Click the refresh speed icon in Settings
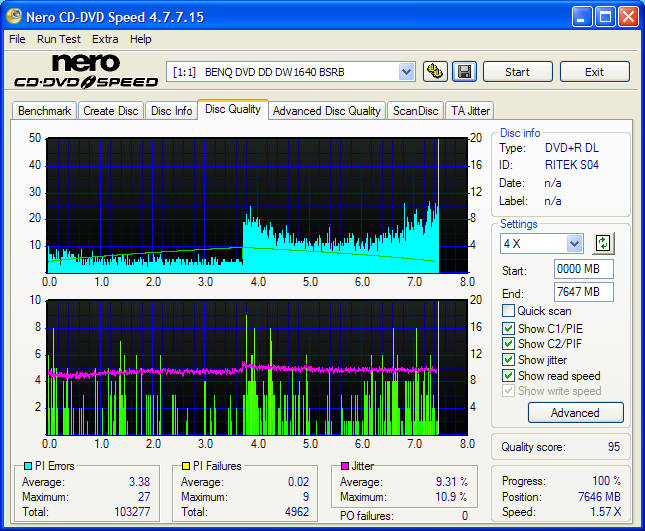Viewport: 645px width, 531px height. 602,243
